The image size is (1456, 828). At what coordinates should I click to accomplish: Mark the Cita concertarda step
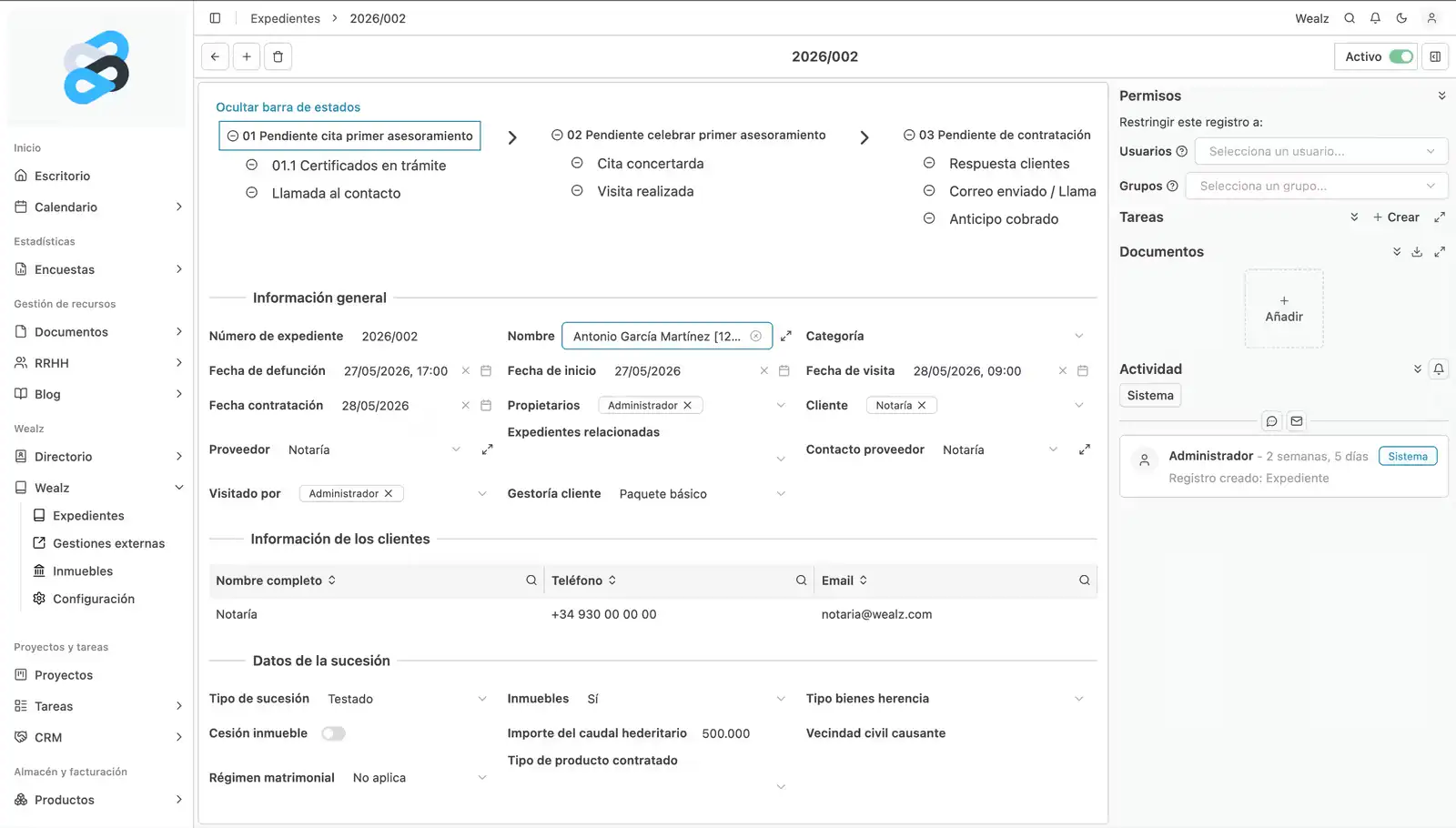click(x=577, y=164)
